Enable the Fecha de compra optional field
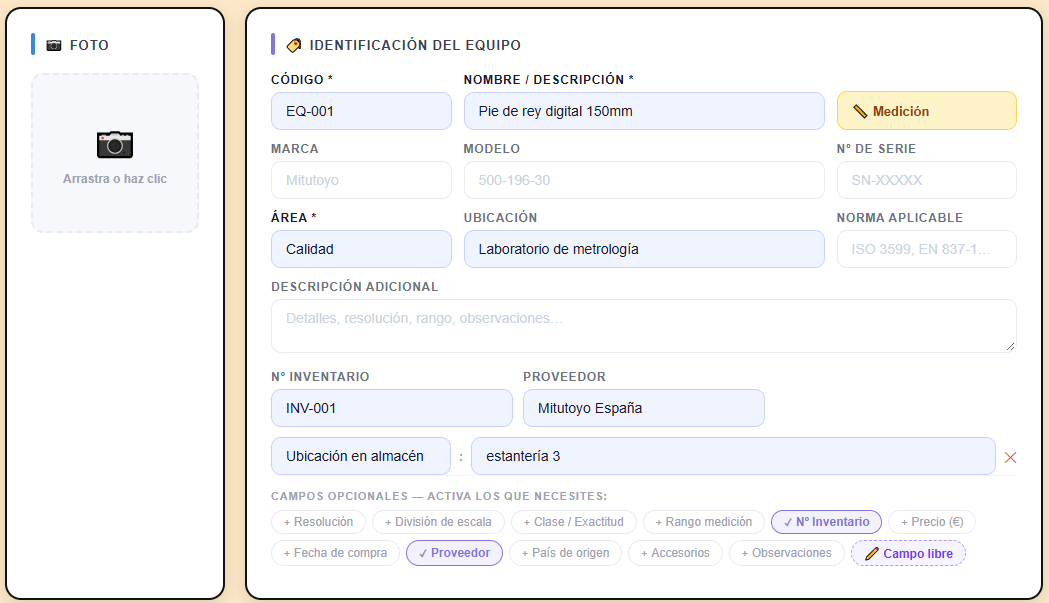Viewport: 1049px width, 603px height. 335,553
